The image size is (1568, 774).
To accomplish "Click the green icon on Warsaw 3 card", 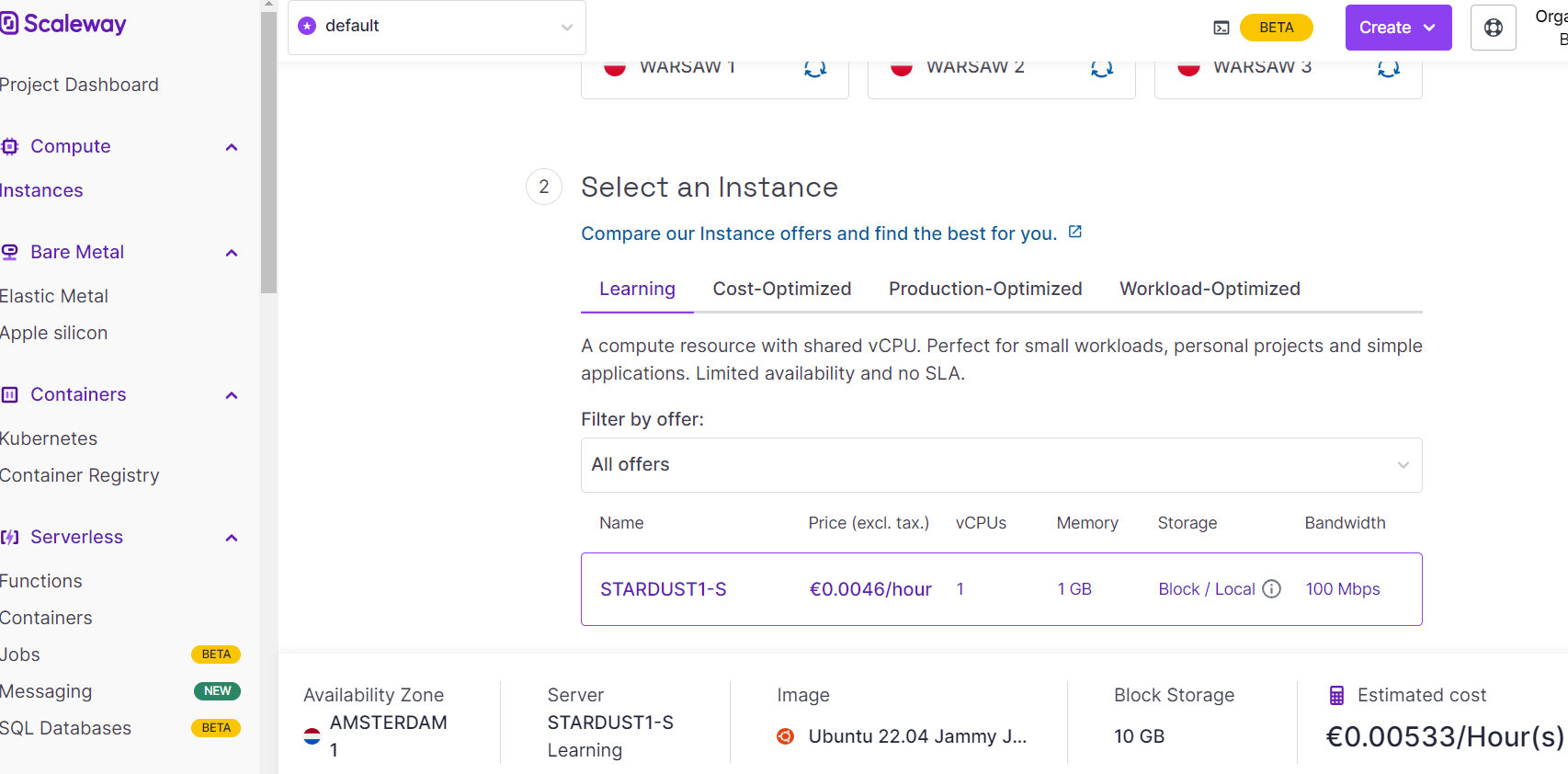I will click(1389, 68).
